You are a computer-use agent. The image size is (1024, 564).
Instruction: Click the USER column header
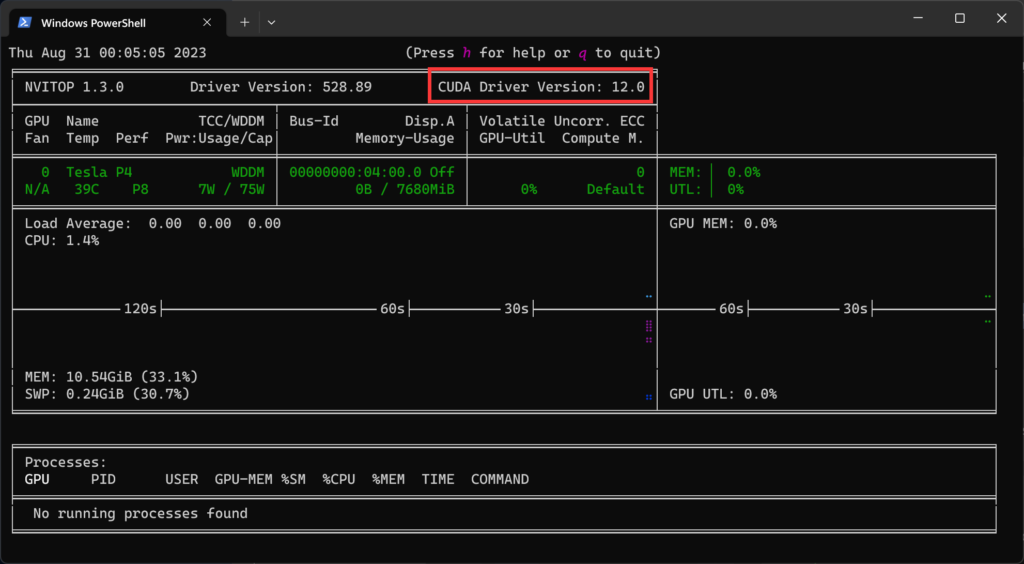pyautogui.click(x=182, y=479)
